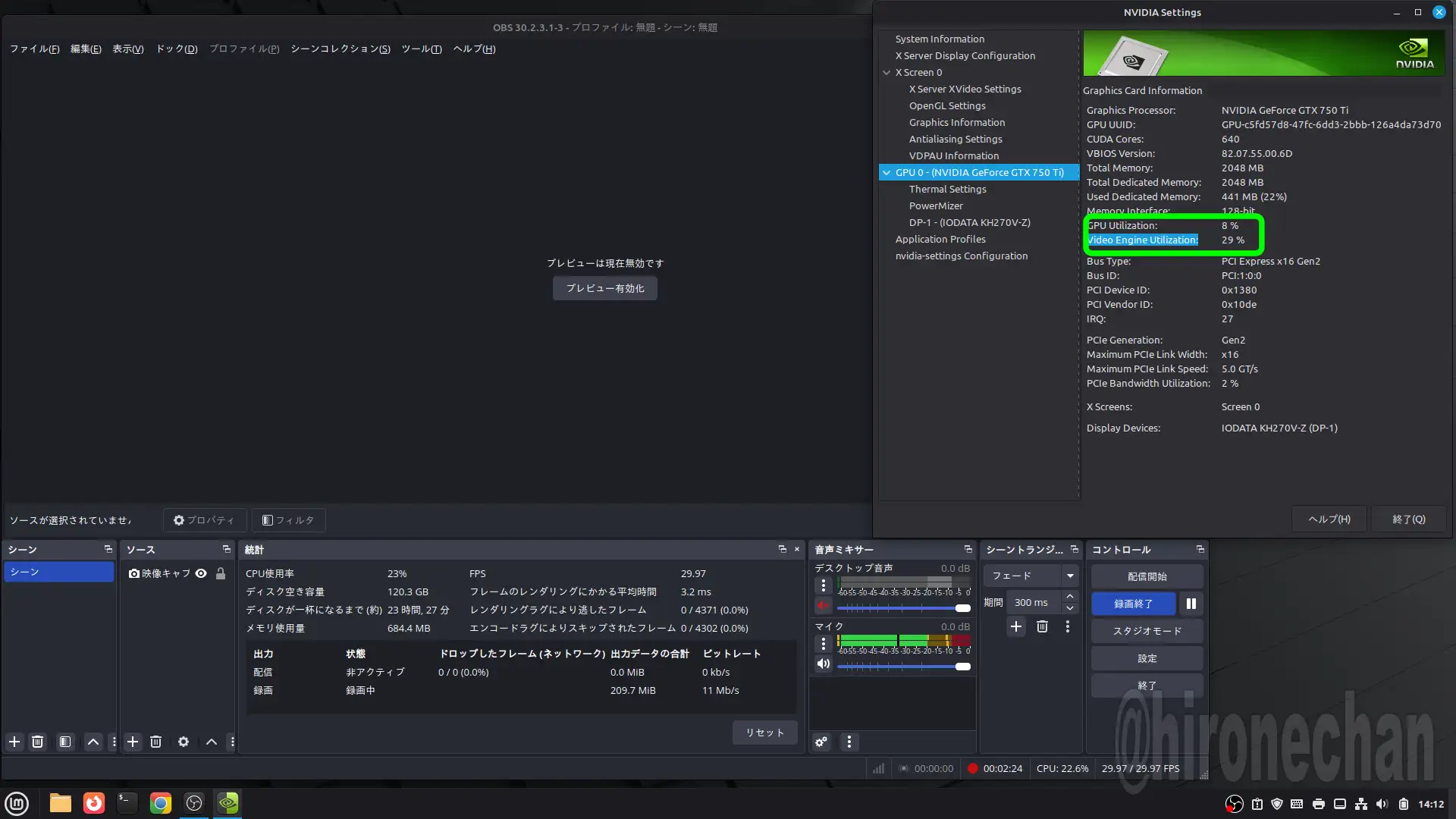Add a configurable transition plus icon

1015,626
